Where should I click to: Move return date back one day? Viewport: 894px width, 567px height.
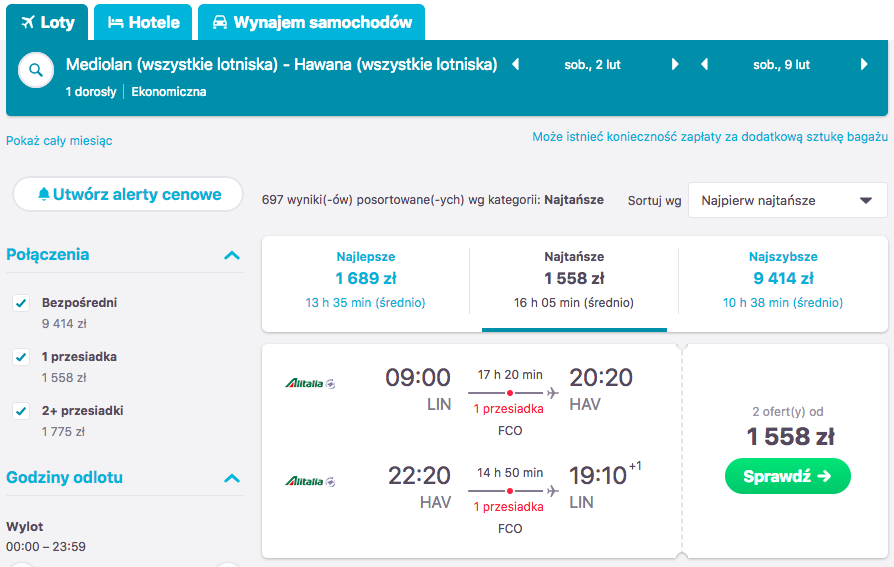[x=705, y=64]
